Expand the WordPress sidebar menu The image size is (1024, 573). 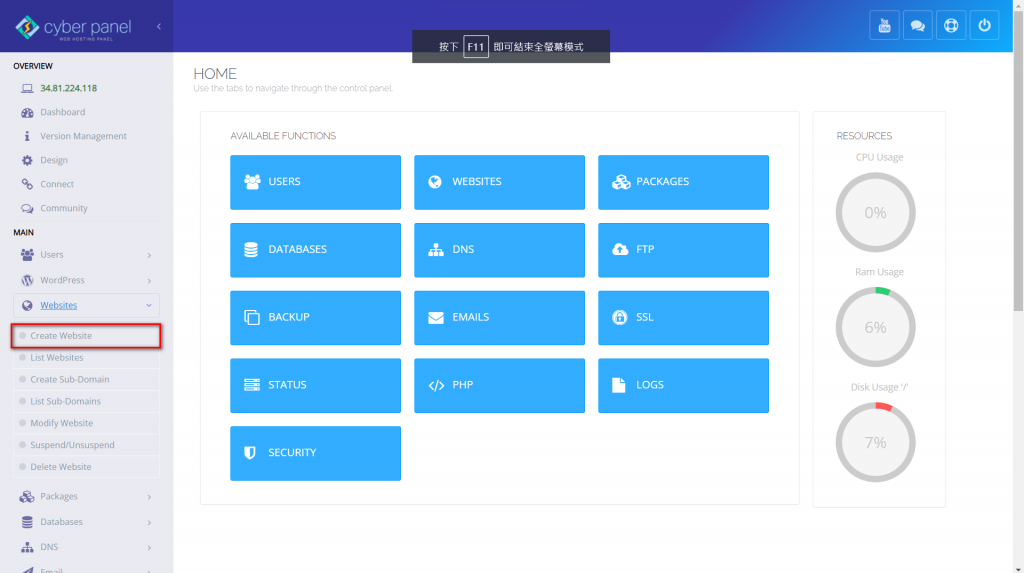[x=86, y=280]
